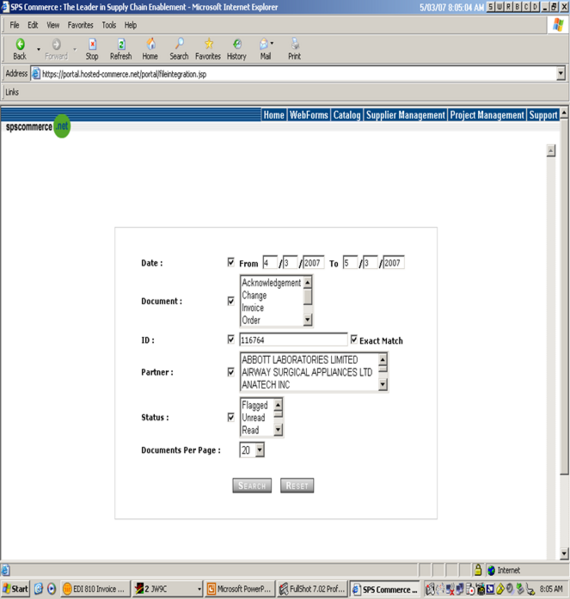Open the Back button history dropdown arrow
This screenshot has height=599, width=570.
(x=38, y=49)
